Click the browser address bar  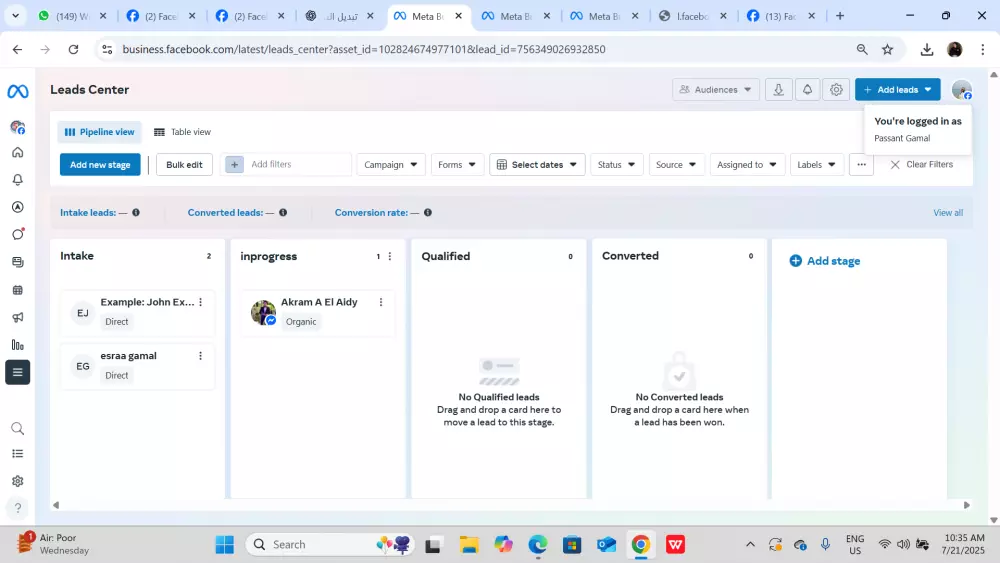[x=475, y=50]
